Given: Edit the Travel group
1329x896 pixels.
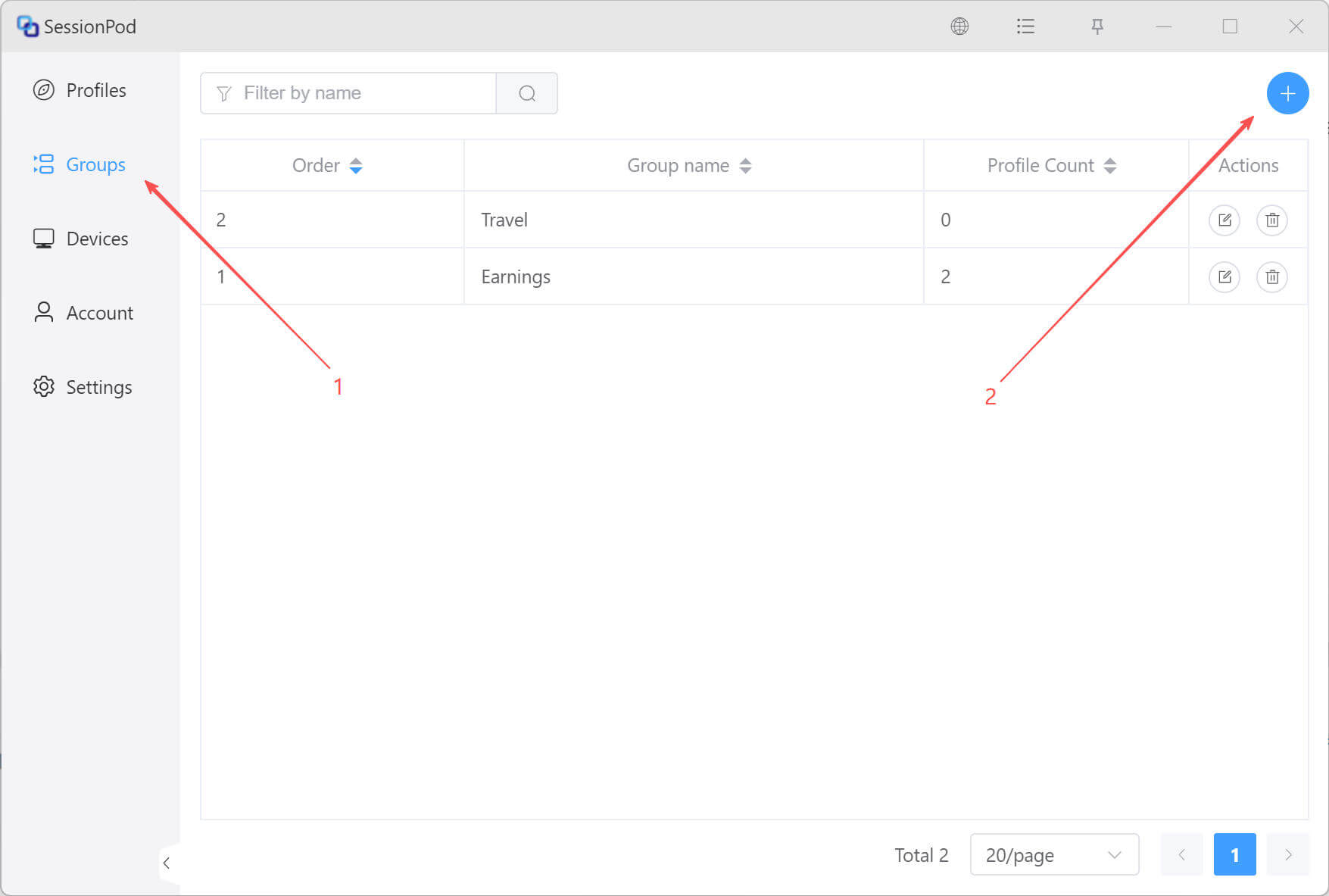Looking at the screenshot, I should [1224, 220].
